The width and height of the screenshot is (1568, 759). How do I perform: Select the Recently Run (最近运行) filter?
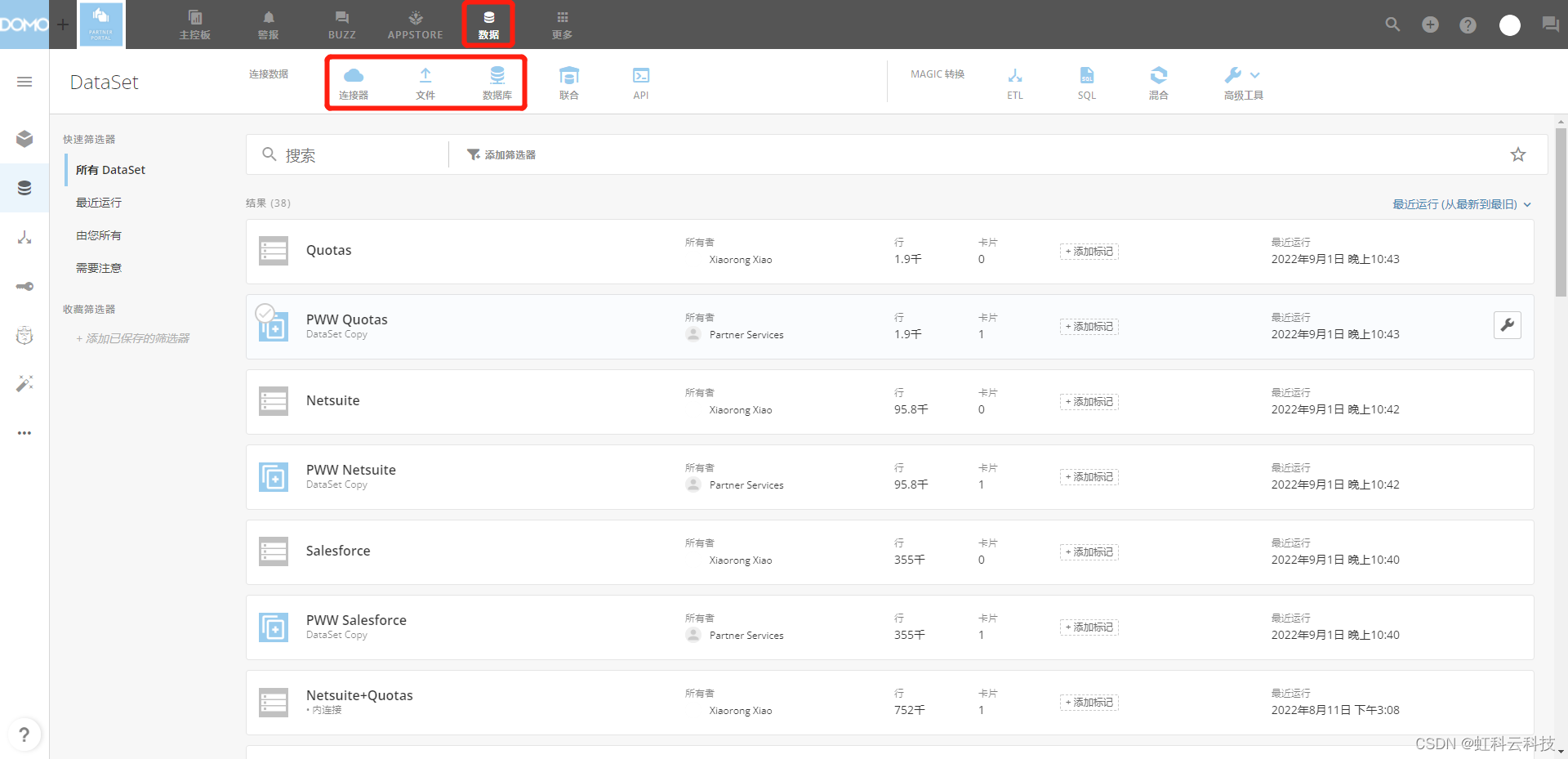click(x=99, y=203)
